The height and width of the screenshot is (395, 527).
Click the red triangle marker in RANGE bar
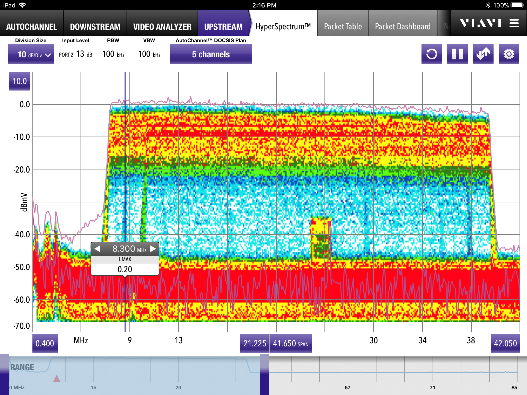[x=56, y=379]
